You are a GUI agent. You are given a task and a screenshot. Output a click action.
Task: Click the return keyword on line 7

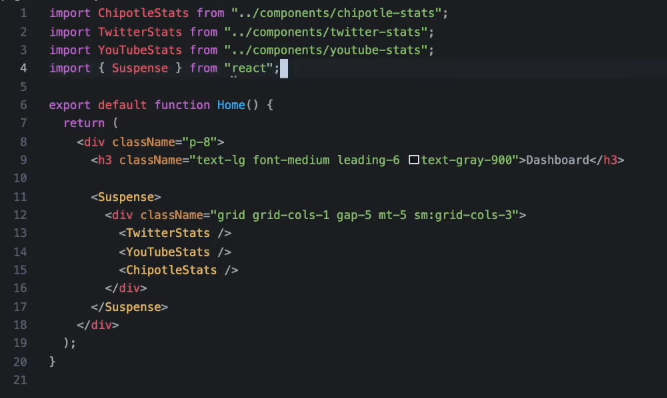84,123
